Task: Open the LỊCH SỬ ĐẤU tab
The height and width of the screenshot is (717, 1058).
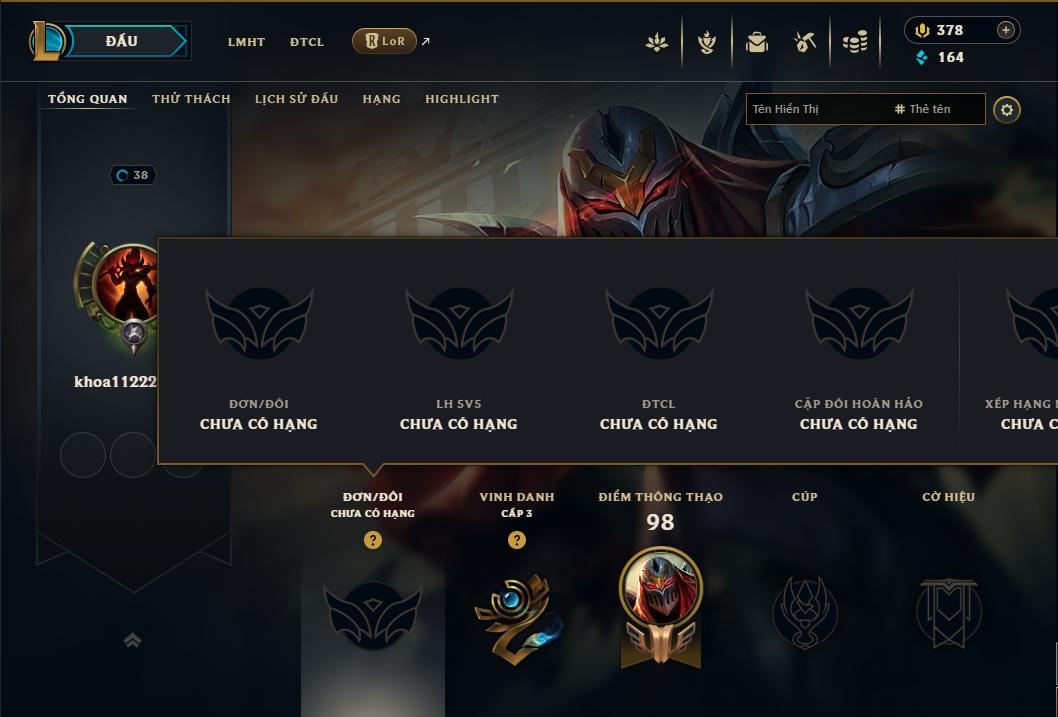Action: click(296, 99)
